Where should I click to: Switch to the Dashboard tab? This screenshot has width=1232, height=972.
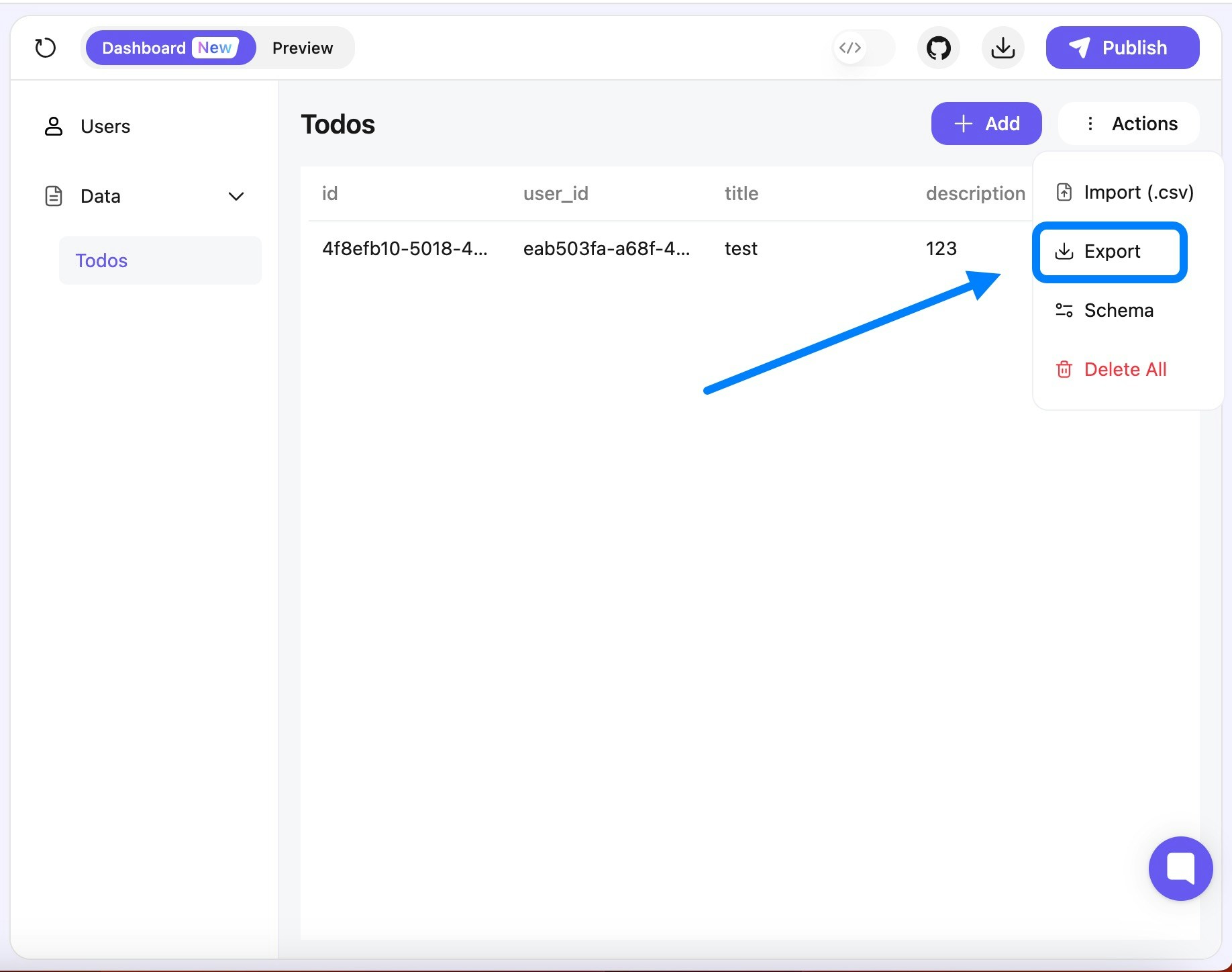pyautogui.click(x=144, y=48)
